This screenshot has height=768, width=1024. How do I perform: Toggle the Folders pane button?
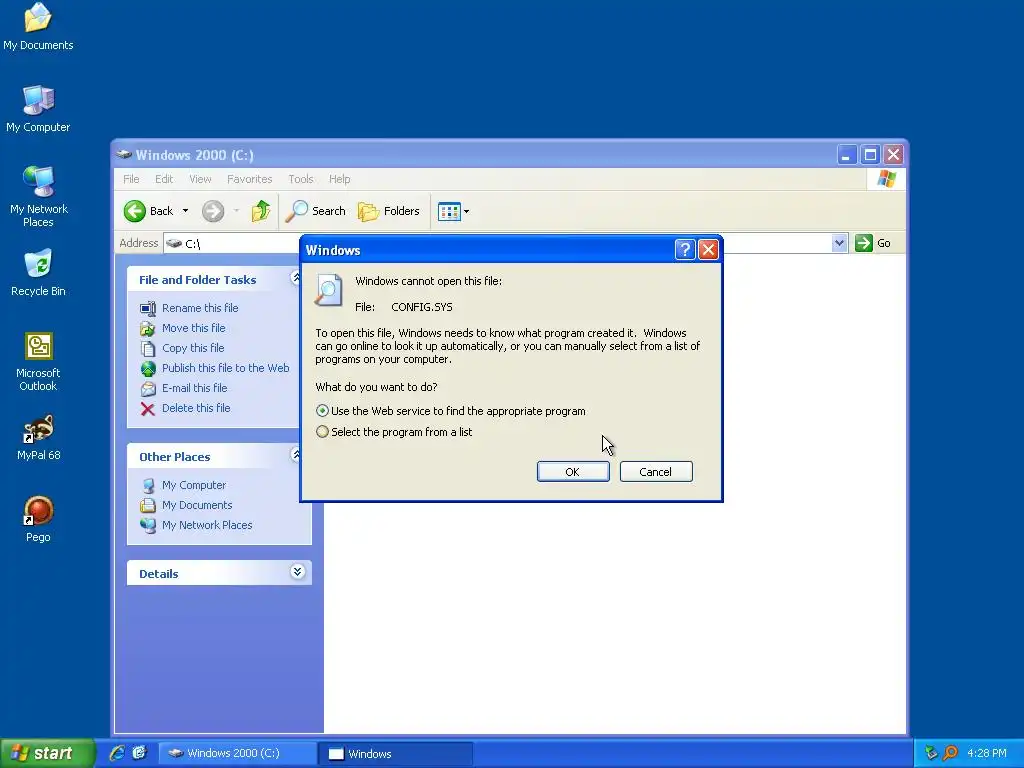click(389, 211)
